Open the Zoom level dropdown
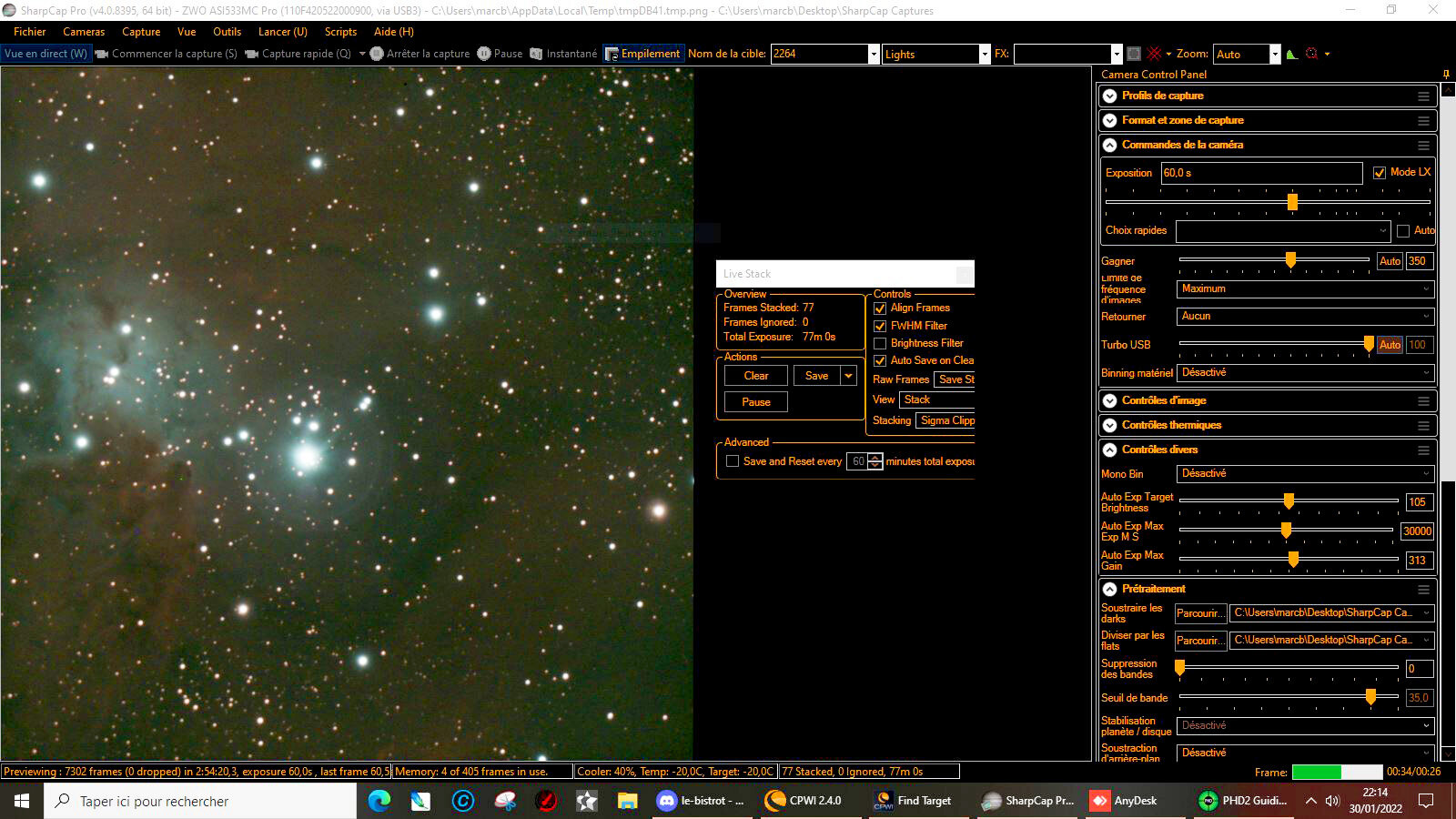 pyautogui.click(x=1275, y=54)
